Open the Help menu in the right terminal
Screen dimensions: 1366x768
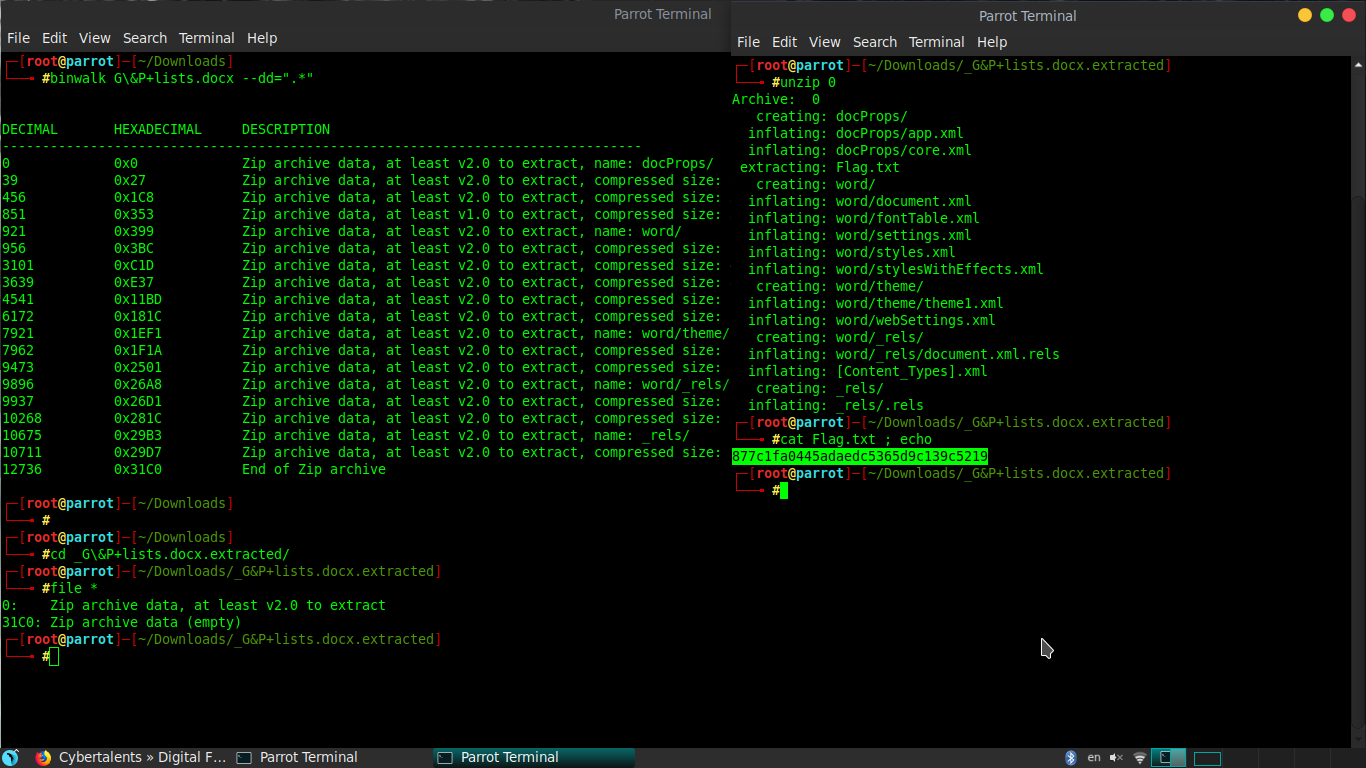pos(992,42)
